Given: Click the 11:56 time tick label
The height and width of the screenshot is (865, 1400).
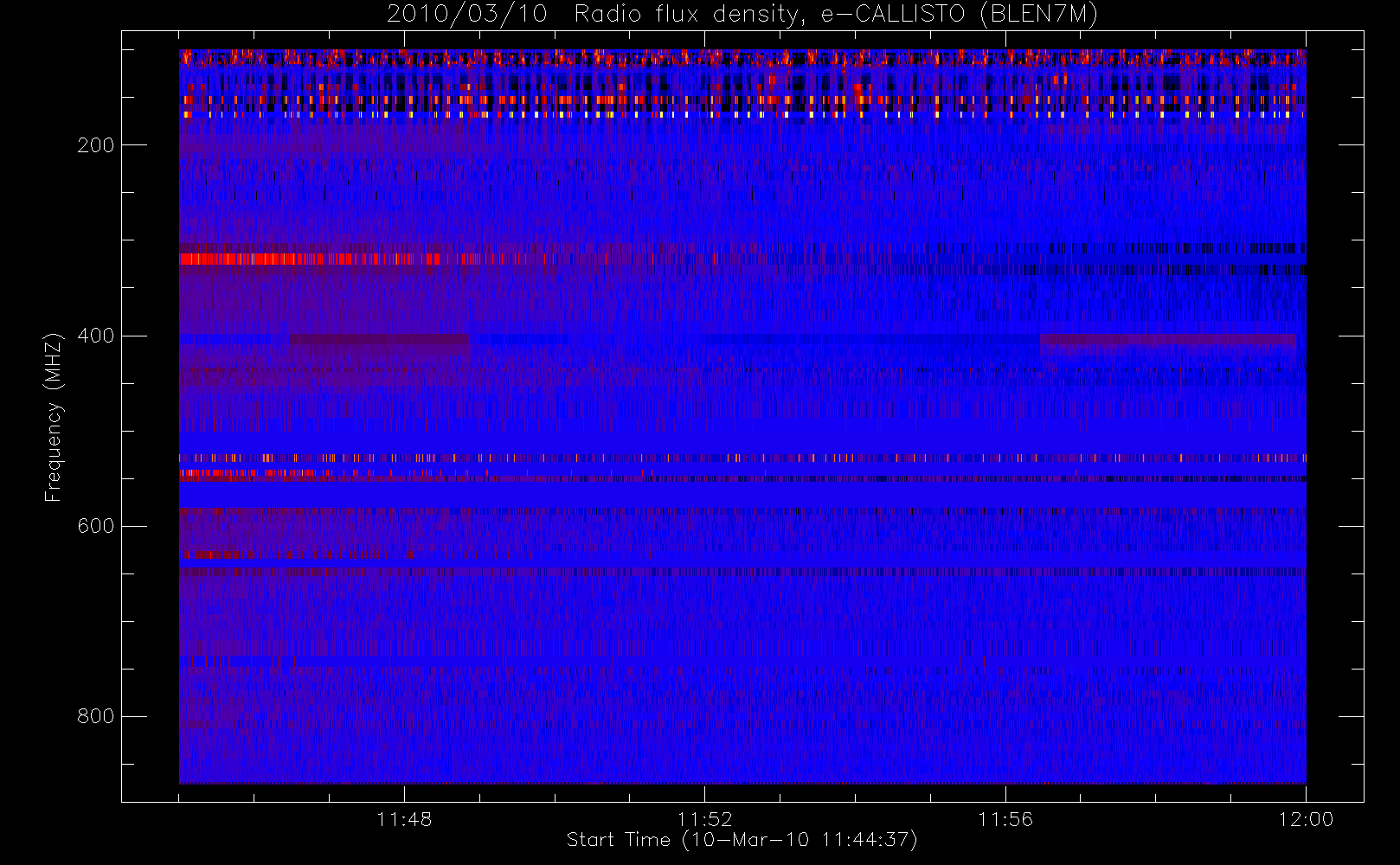Looking at the screenshot, I should 1005,819.
